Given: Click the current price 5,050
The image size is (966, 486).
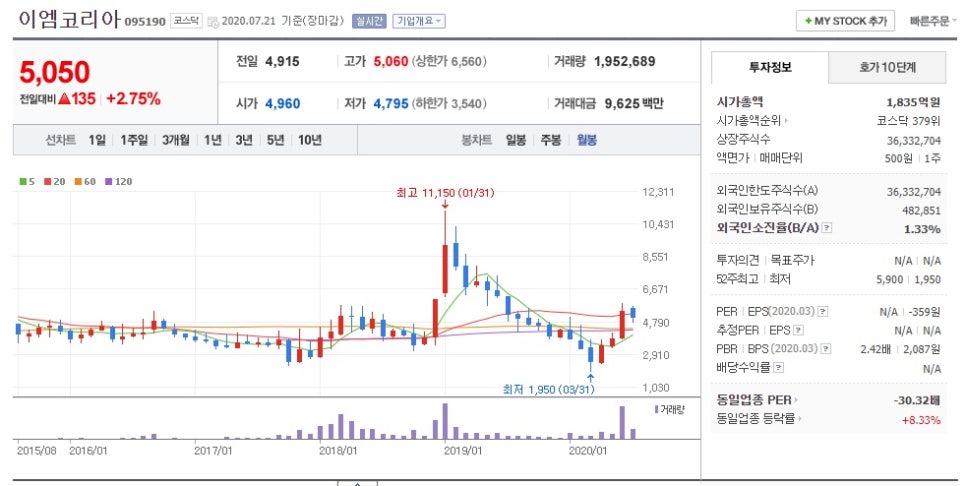Looking at the screenshot, I should [x=55, y=73].
